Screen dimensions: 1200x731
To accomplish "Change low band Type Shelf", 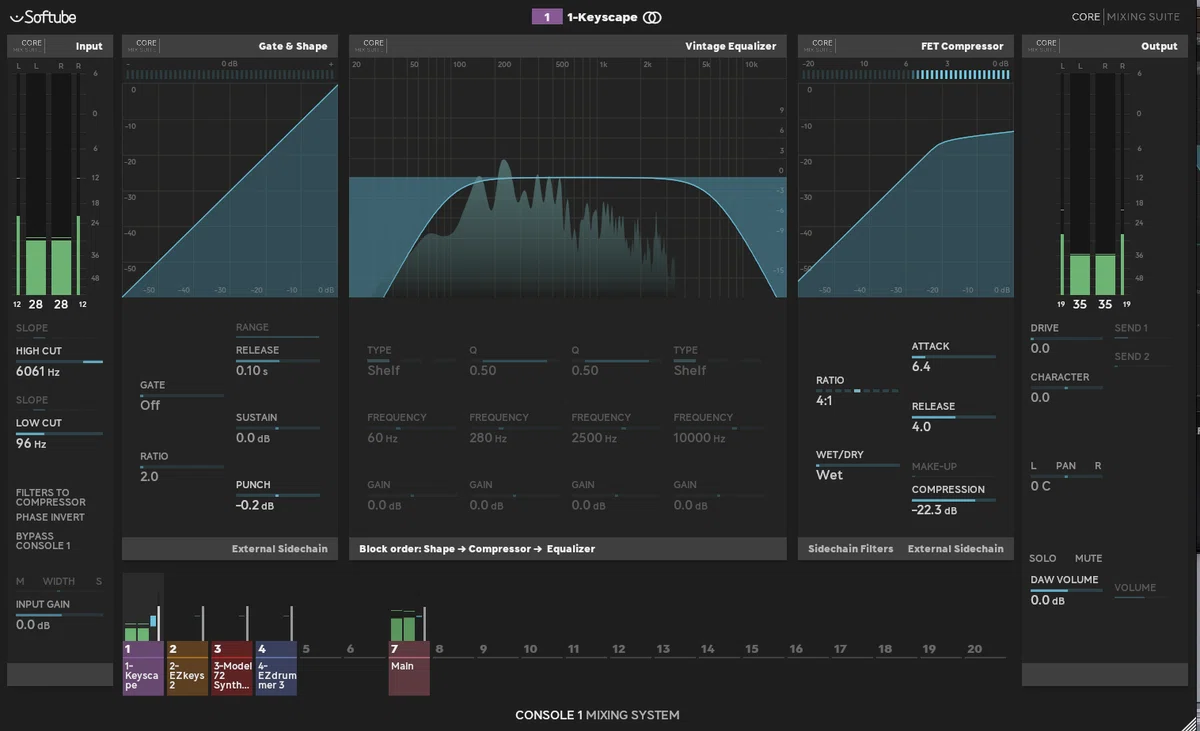I will click(383, 370).
